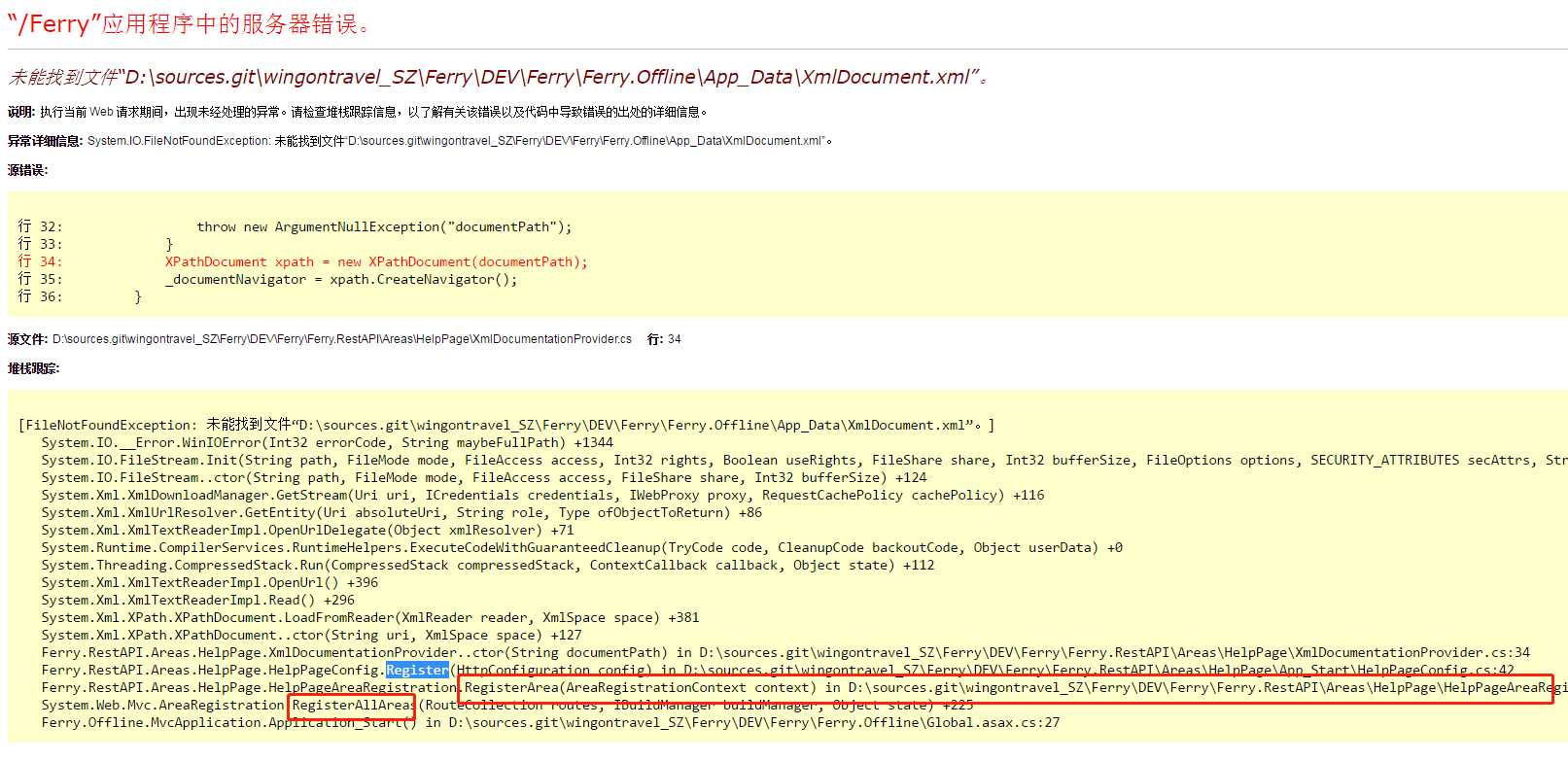This screenshot has width=1568, height=761.
Task: Click the highlighted "Register" word in HelpPageConfig frame
Action: tap(417, 670)
